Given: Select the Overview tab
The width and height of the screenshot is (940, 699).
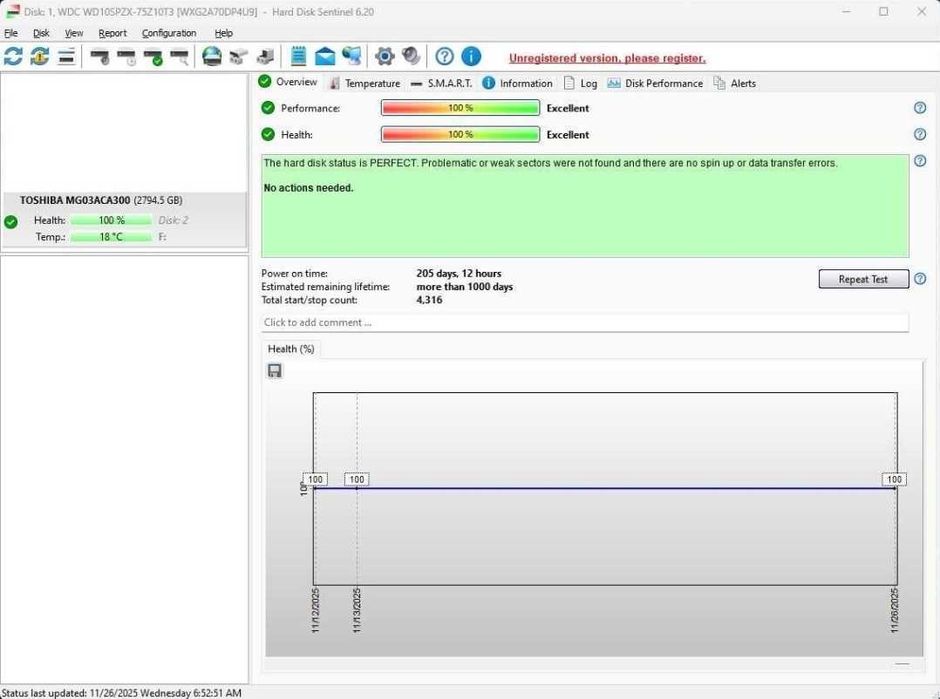Looking at the screenshot, I should (x=288, y=82).
